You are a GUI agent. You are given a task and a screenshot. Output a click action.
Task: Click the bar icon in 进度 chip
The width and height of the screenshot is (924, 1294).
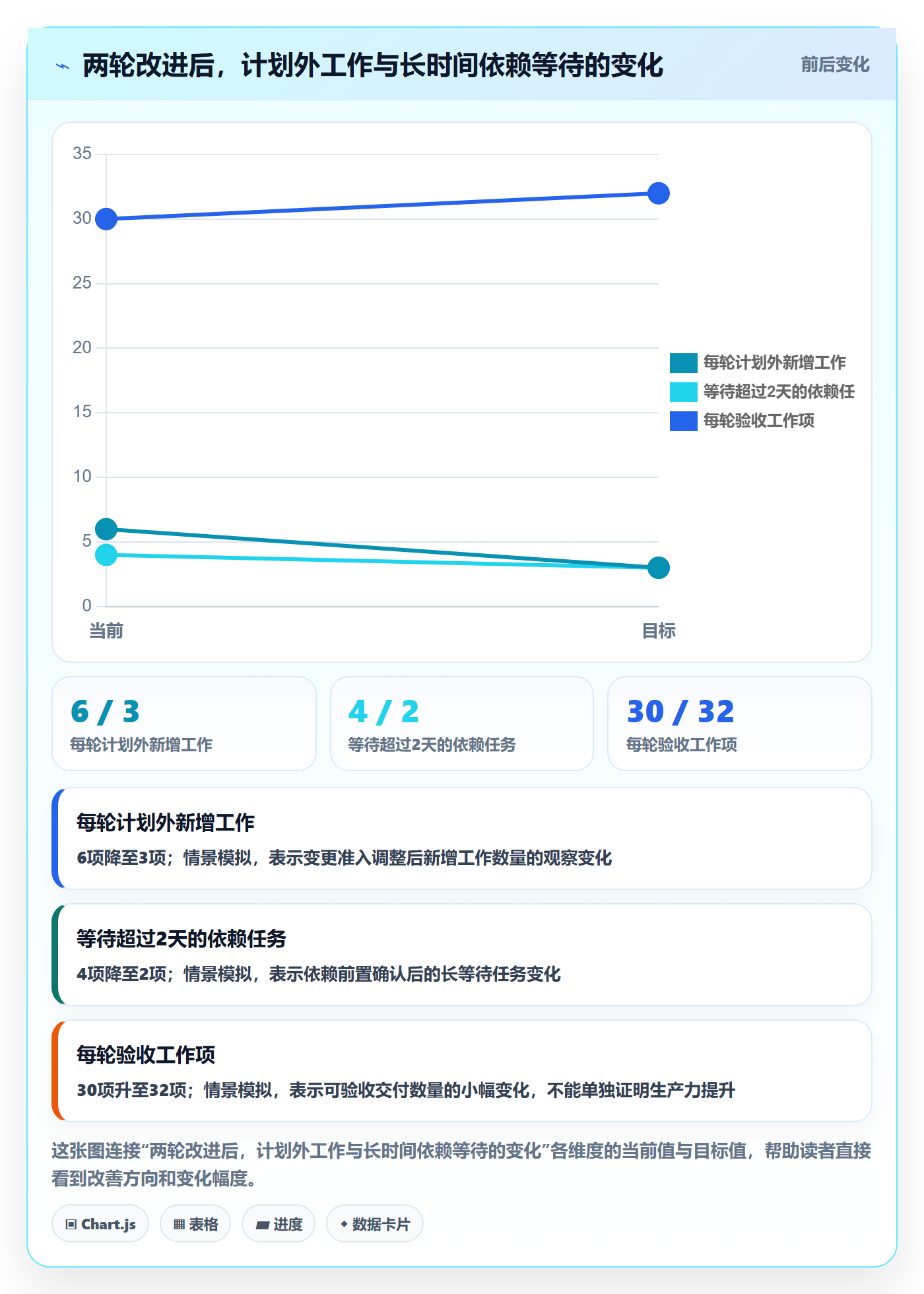(262, 1225)
